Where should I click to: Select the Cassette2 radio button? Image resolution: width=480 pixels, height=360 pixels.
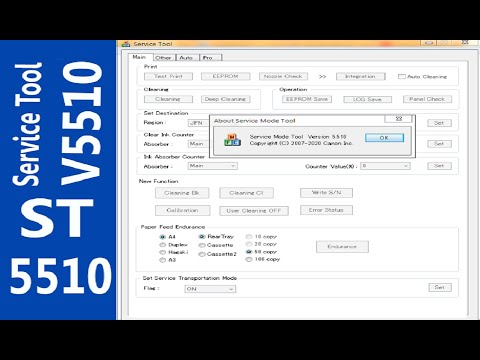click(x=202, y=254)
